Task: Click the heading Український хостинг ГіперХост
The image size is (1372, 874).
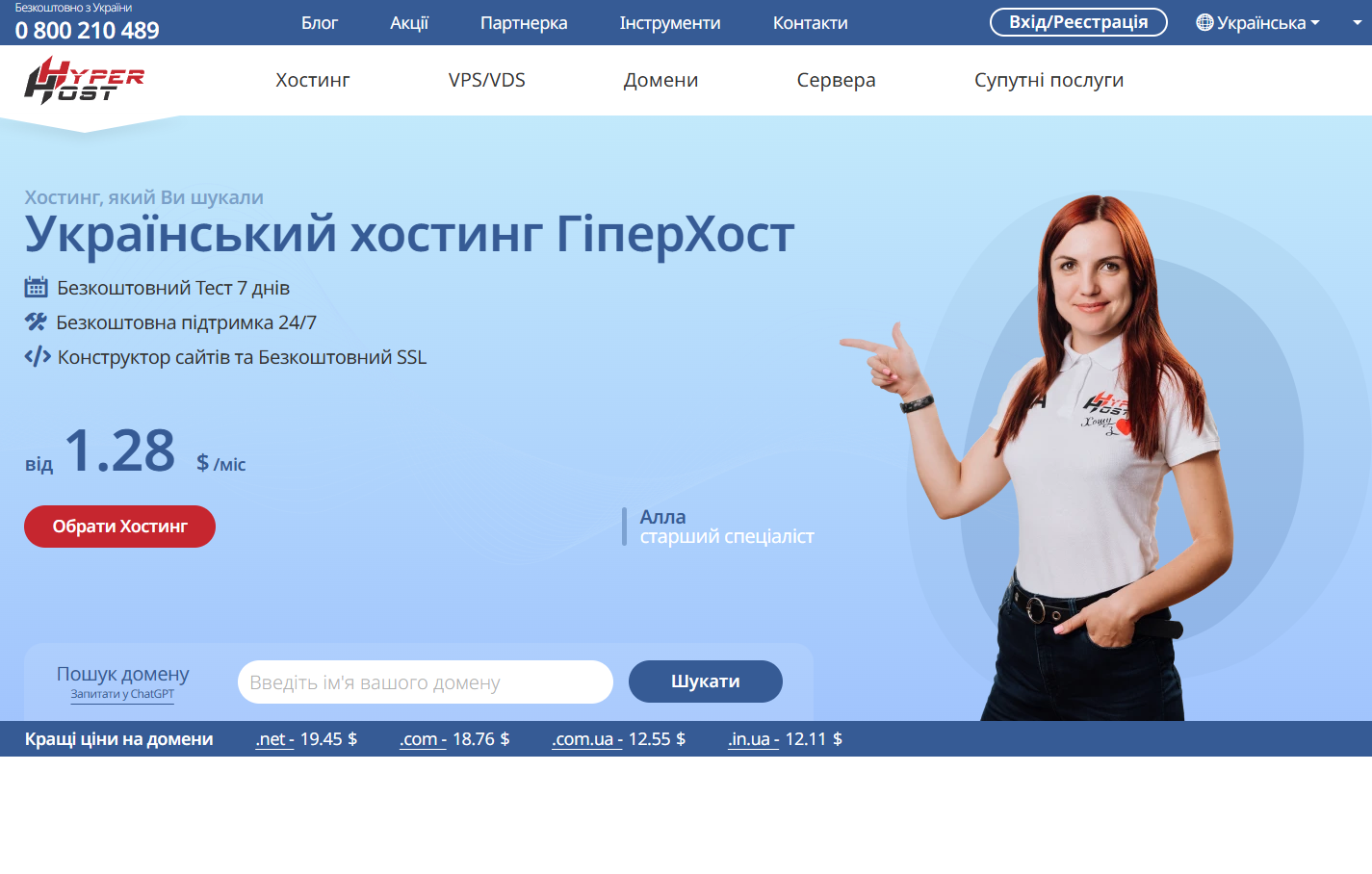Action: coord(409,234)
